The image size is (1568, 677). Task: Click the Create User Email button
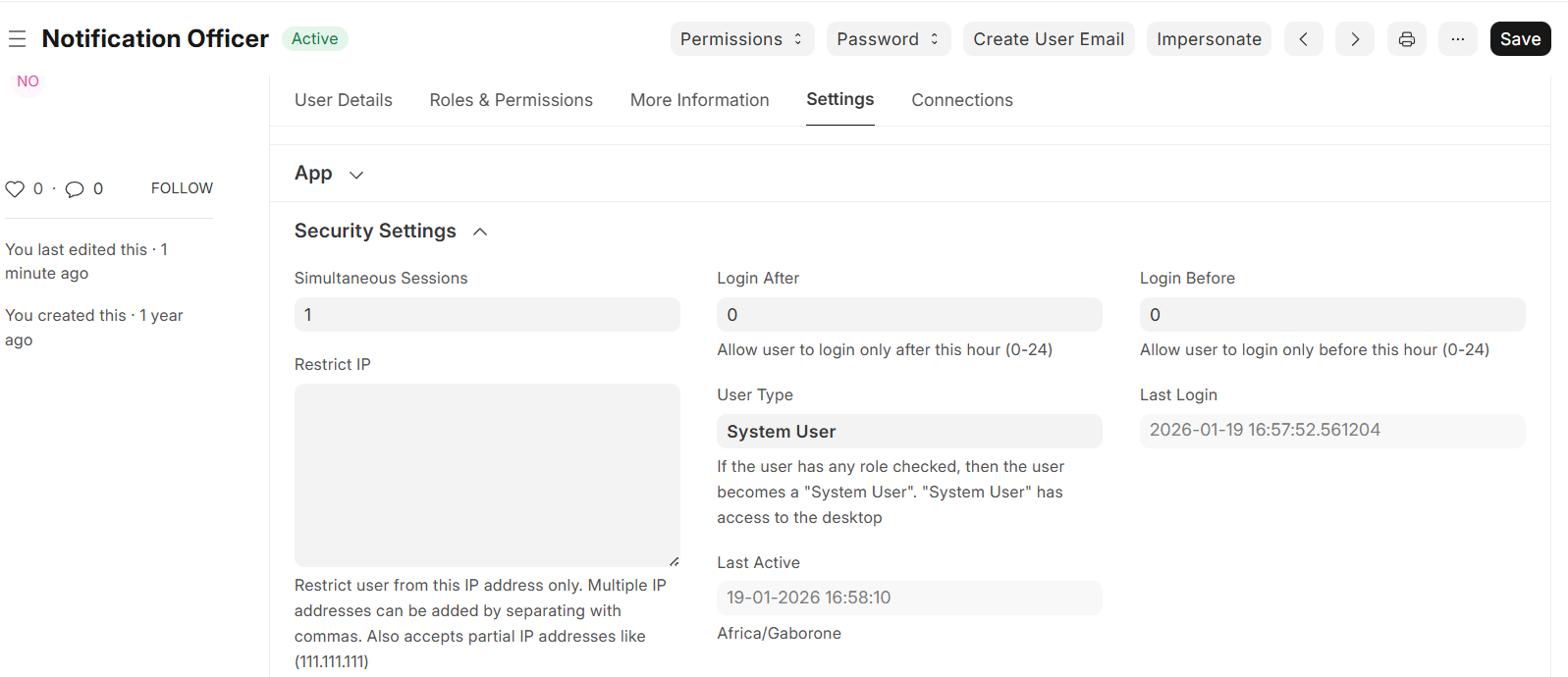[1048, 39]
